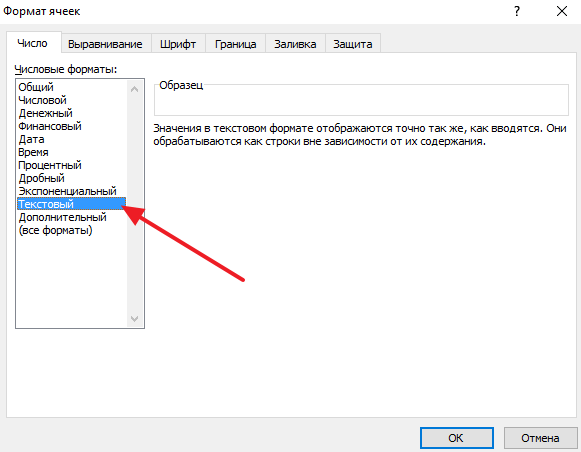Open the Заливка tab
This screenshot has width=581, height=452.
295,44
